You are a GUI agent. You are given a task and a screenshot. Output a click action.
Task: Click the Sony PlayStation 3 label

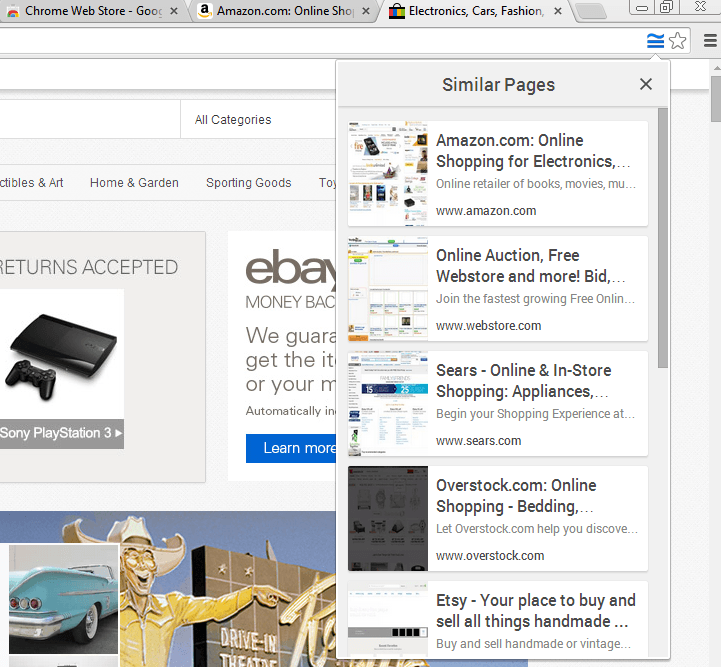(x=61, y=433)
